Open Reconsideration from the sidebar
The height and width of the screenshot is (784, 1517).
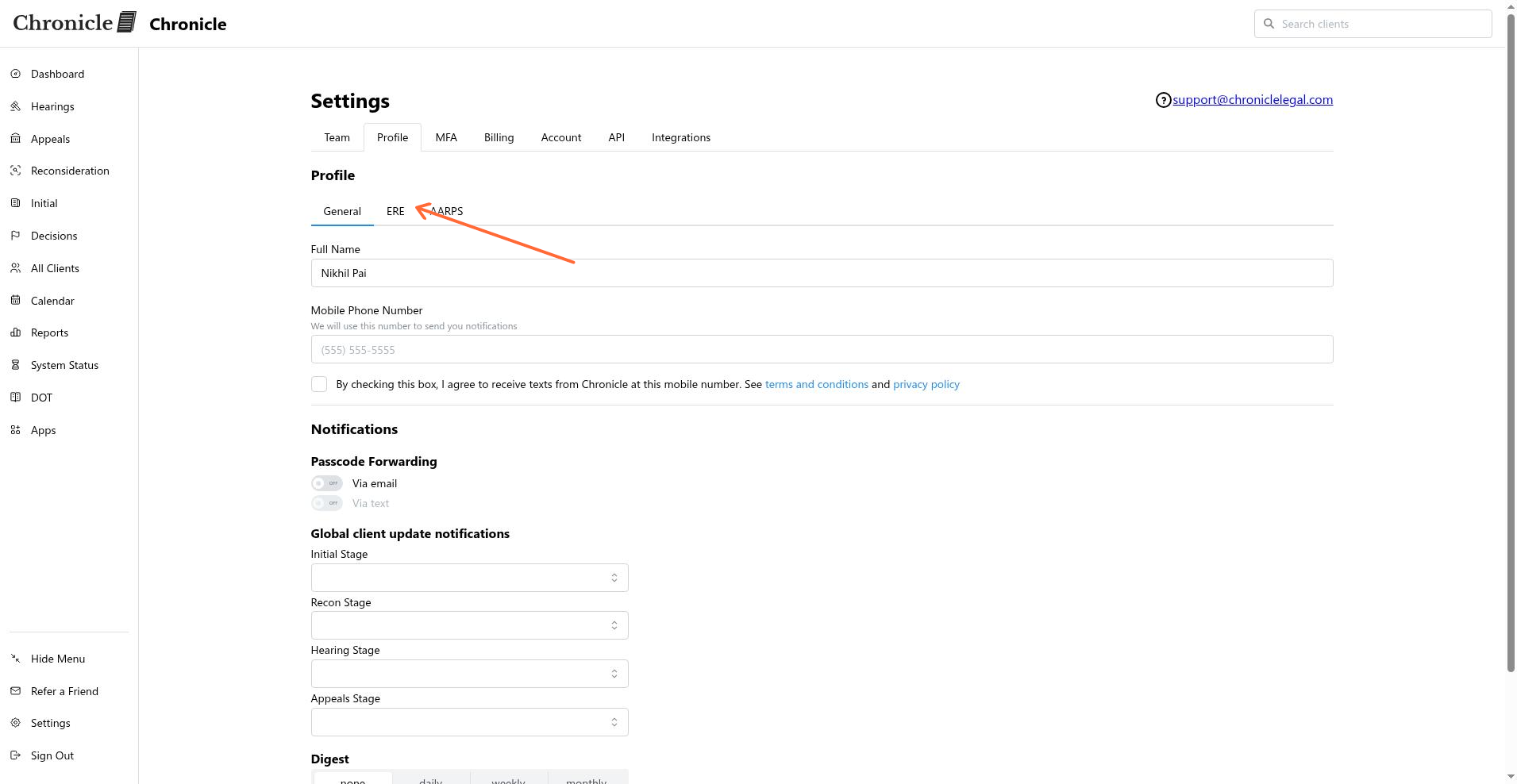point(70,171)
